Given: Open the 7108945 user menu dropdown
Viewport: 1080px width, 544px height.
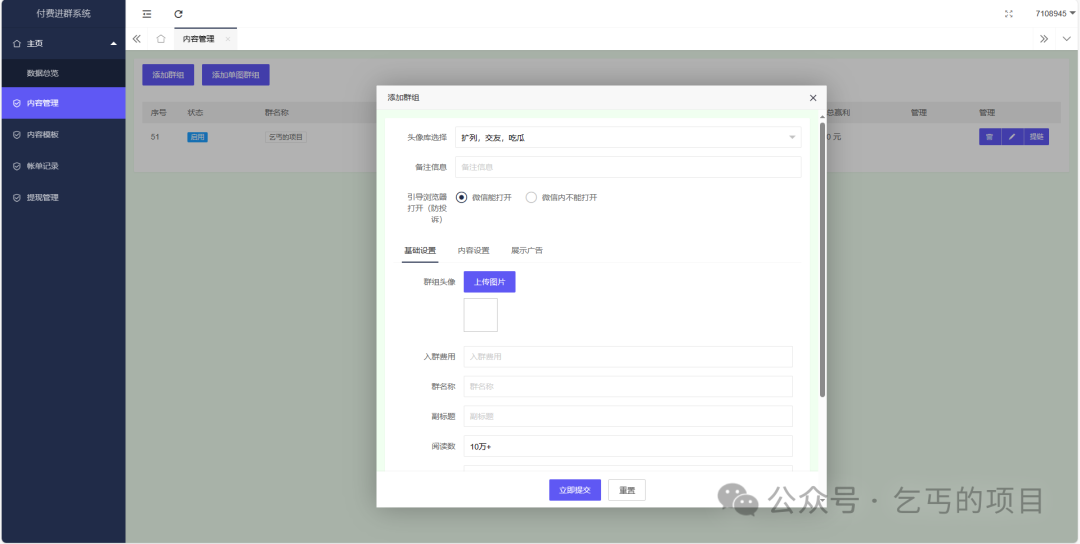Looking at the screenshot, I should click(x=1055, y=14).
